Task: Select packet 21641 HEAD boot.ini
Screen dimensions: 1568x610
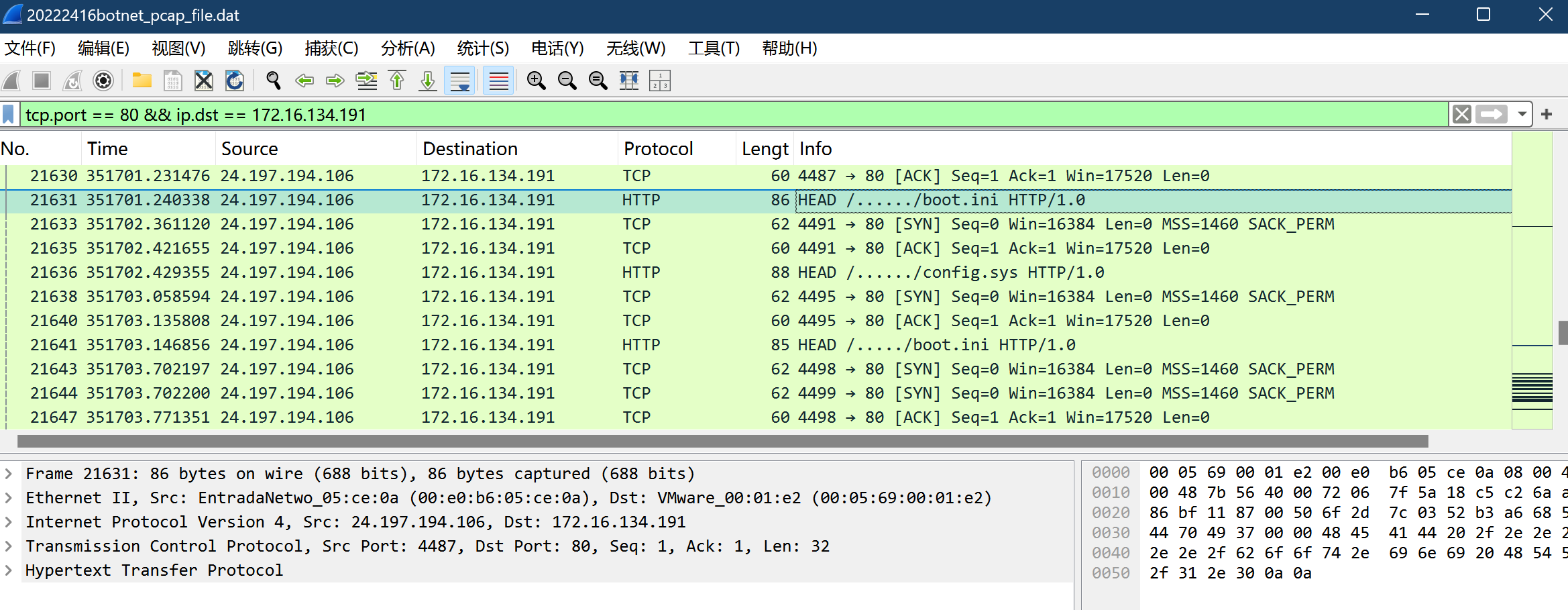Action: click(756, 345)
